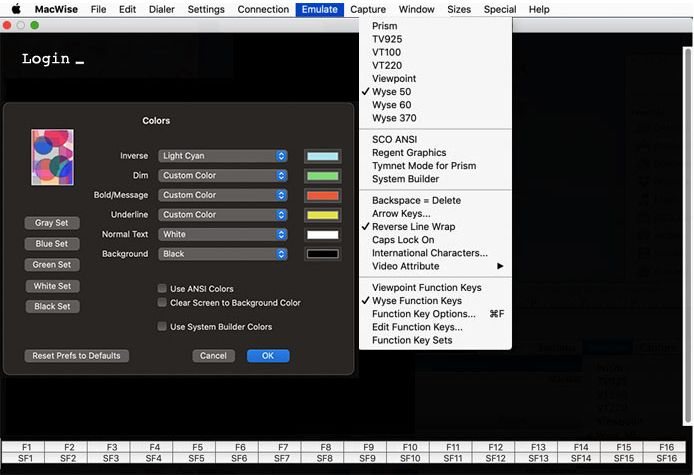Screen dimensions: 694x475
Task: Click the Inverse light cyan swatch
Action: pos(323,156)
